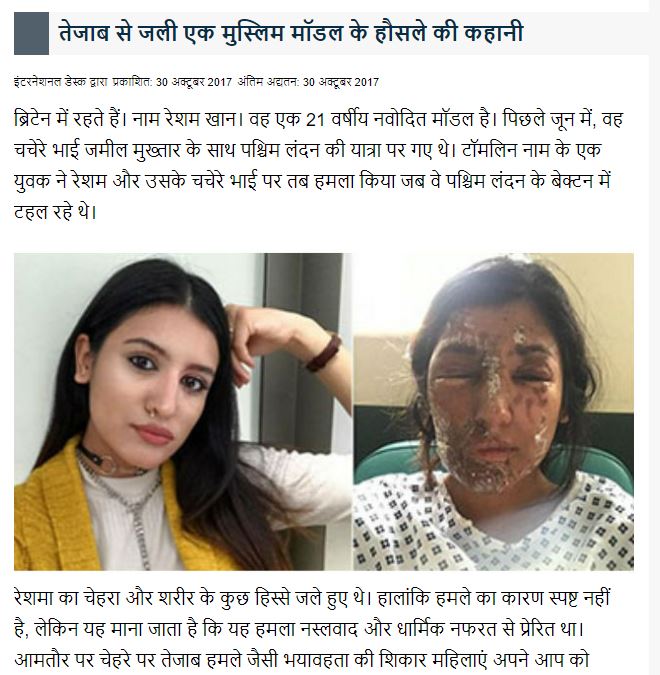Click the text 21 वर्षीय
This screenshot has height=675, width=660.
(x=337, y=119)
